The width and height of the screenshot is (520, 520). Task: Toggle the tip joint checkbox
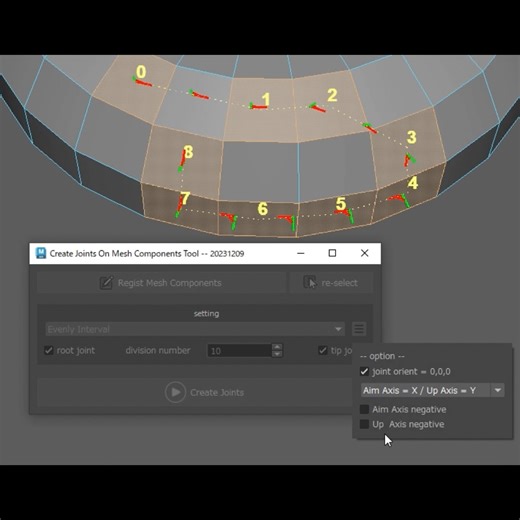click(322, 350)
